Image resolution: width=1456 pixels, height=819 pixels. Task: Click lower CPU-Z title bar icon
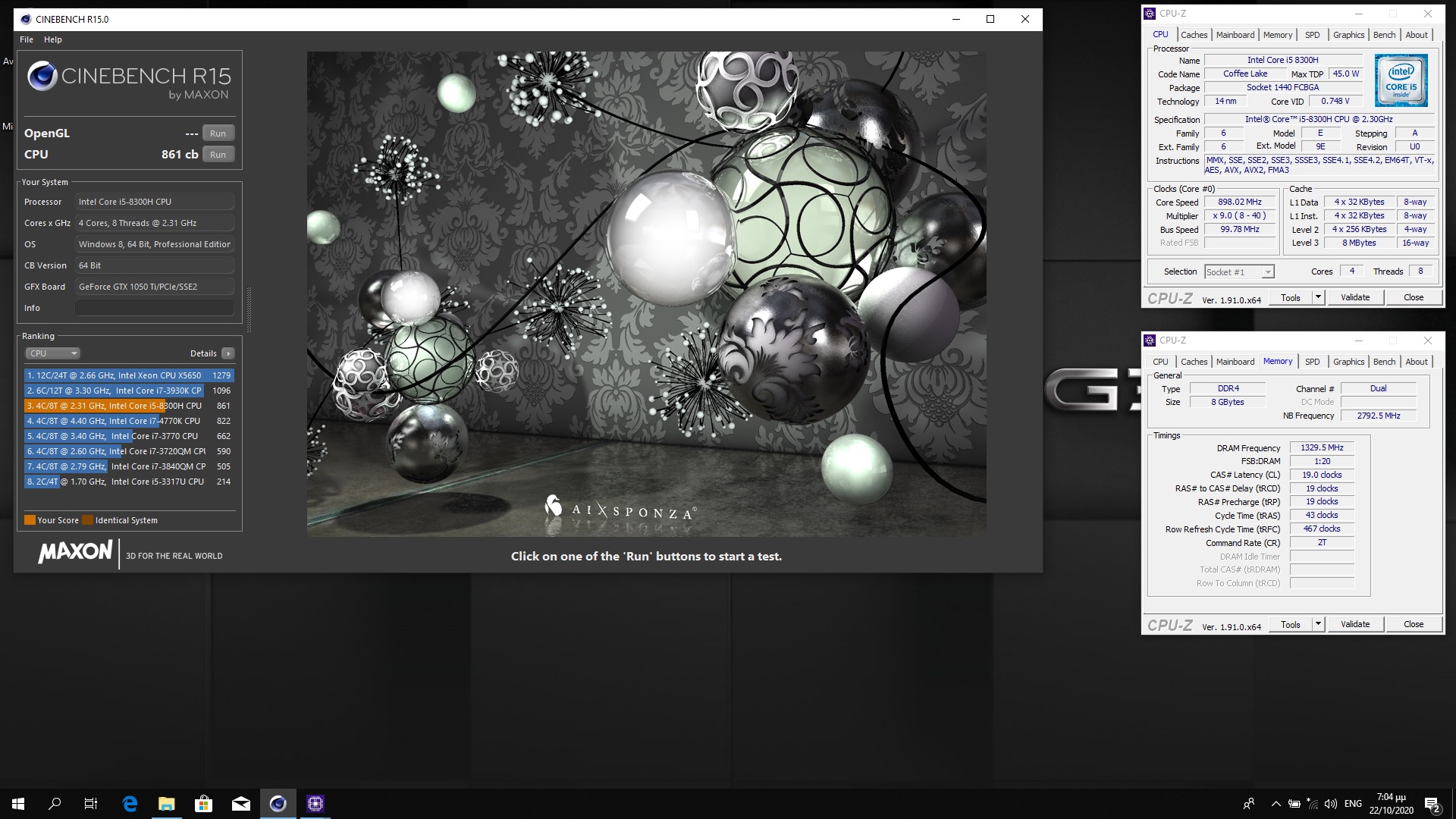coord(1150,340)
